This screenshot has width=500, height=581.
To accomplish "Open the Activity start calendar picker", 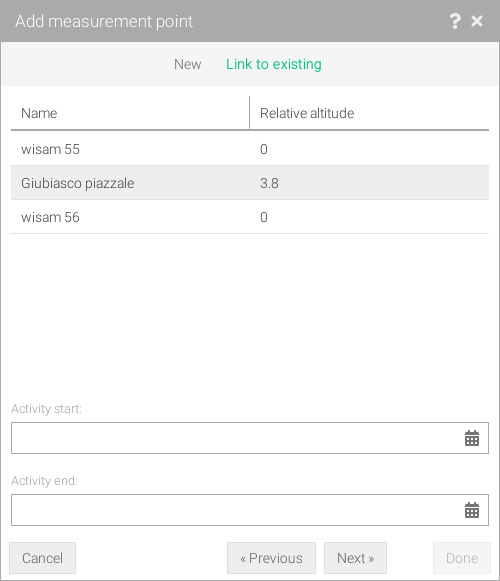I will click(472, 438).
